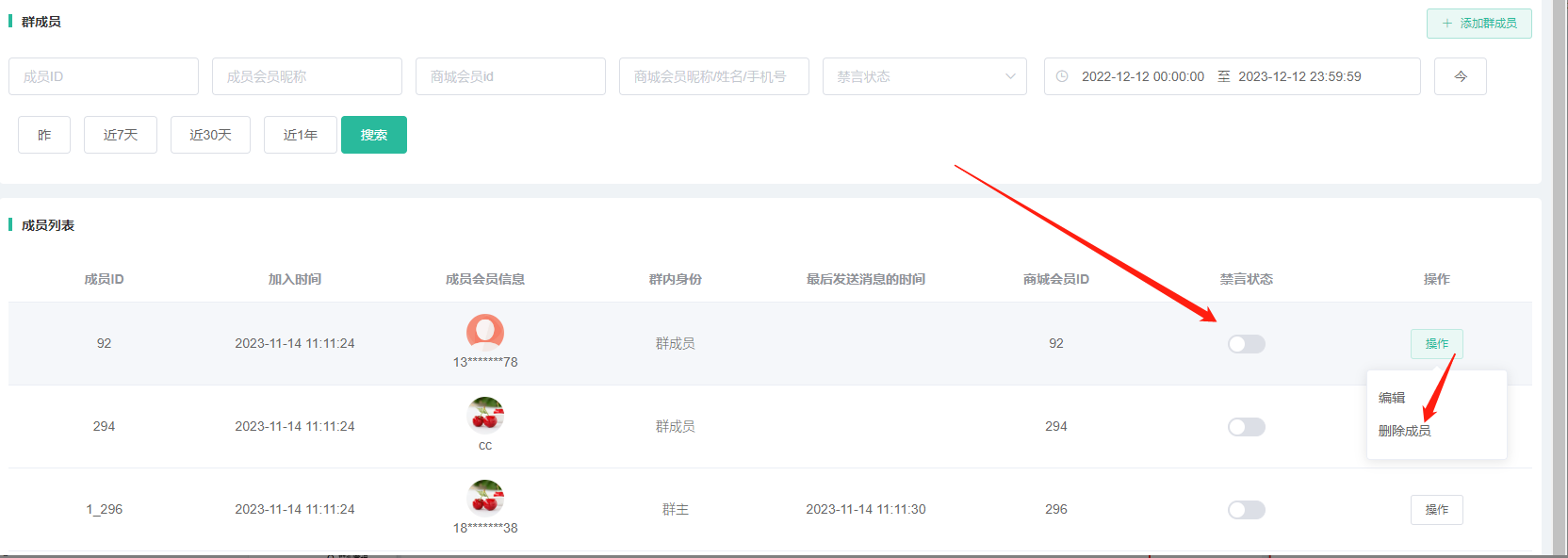Focus the 成员会员昵称 search field

click(x=307, y=76)
